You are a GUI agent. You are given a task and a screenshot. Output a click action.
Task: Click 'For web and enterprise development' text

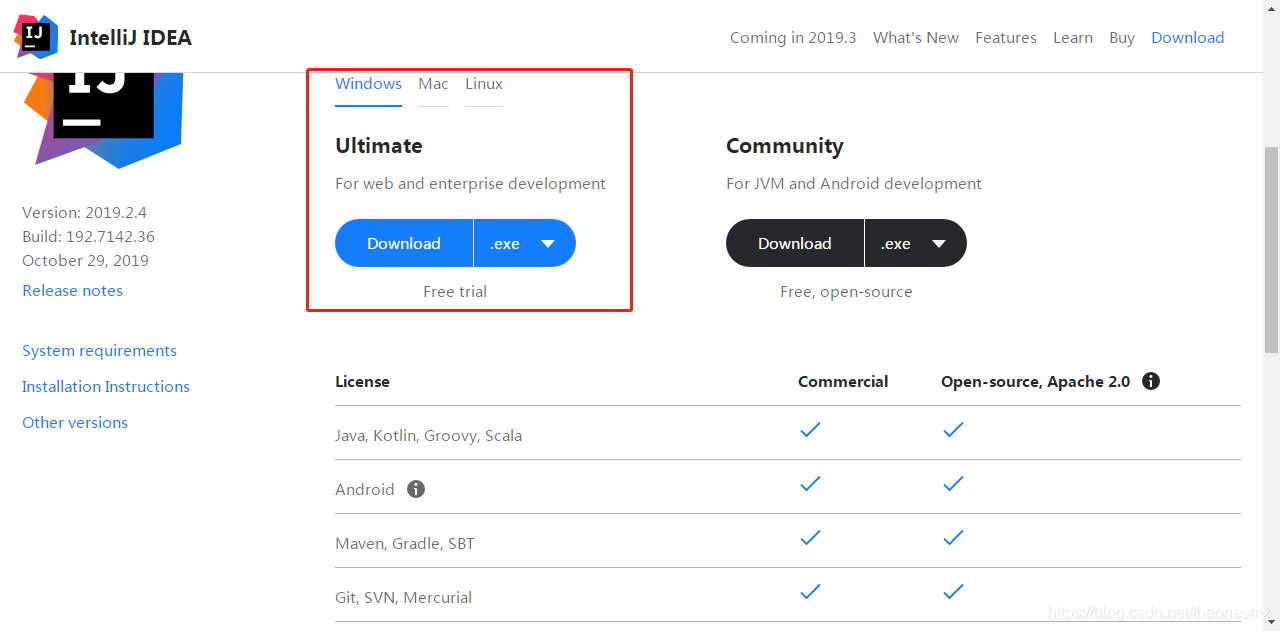(470, 183)
